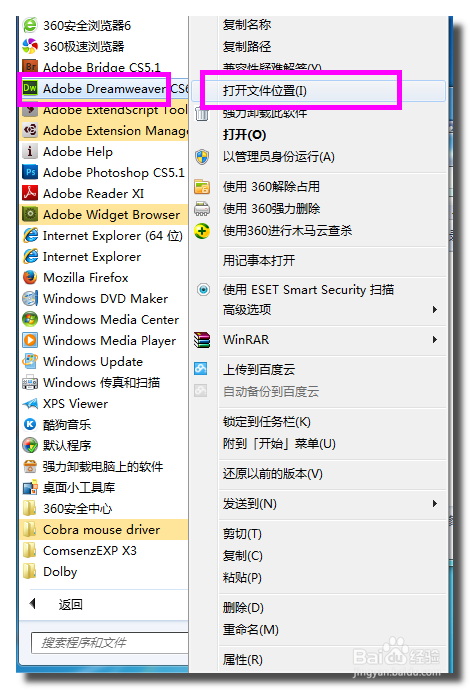Expand the WinRAR submenu arrow

pyautogui.click(x=434, y=339)
